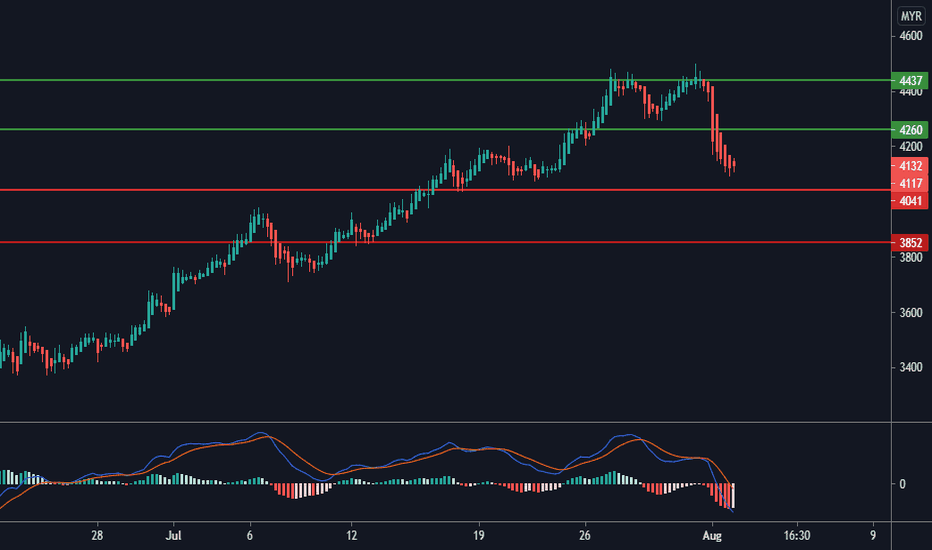This screenshot has width=932, height=550.
Task: Click the 3600 price scale value
Action: coord(911,312)
